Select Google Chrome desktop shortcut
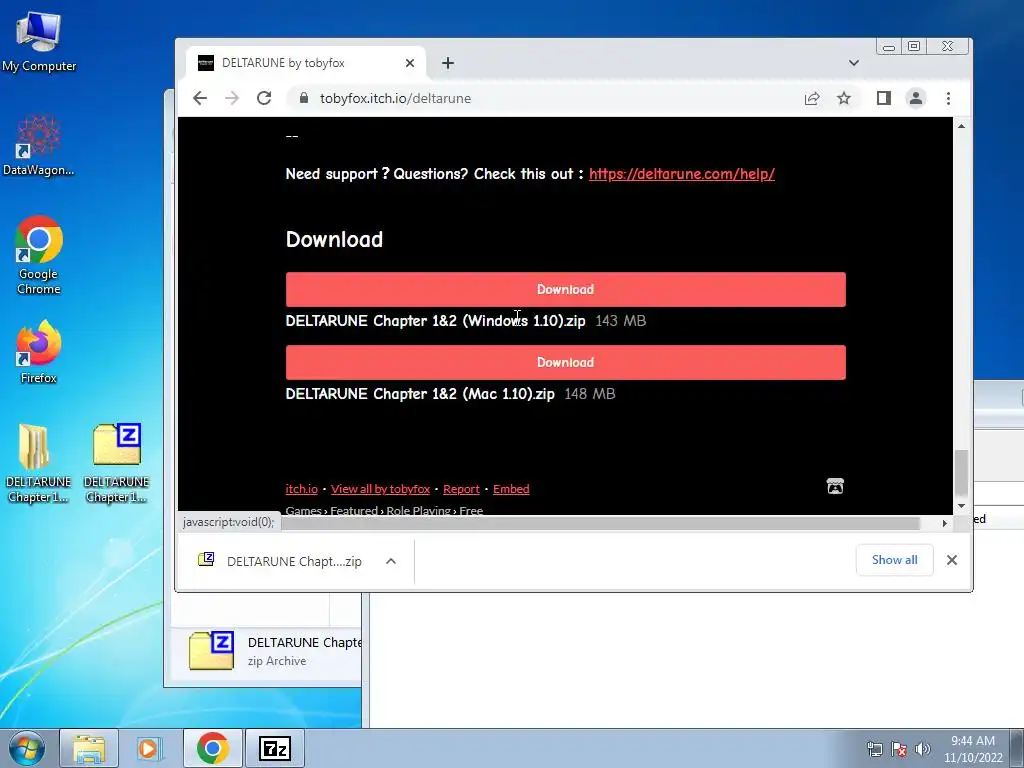Image resolution: width=1024 pixels, height=768 pixels. coord(39,255)
